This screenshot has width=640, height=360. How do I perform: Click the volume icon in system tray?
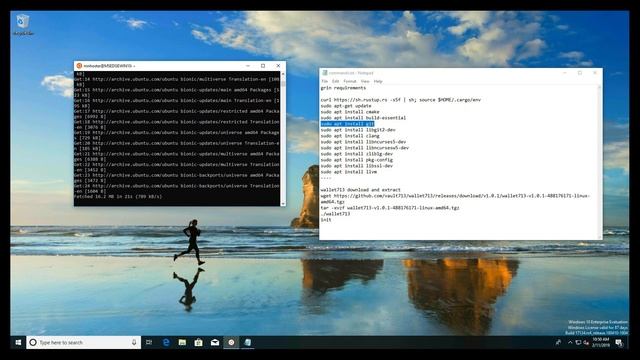coord(586,342)
